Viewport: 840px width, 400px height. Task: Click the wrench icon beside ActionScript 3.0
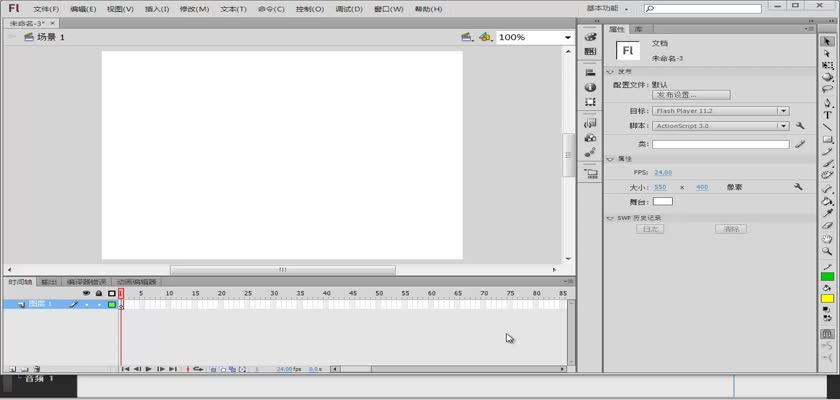coord(800,126)
